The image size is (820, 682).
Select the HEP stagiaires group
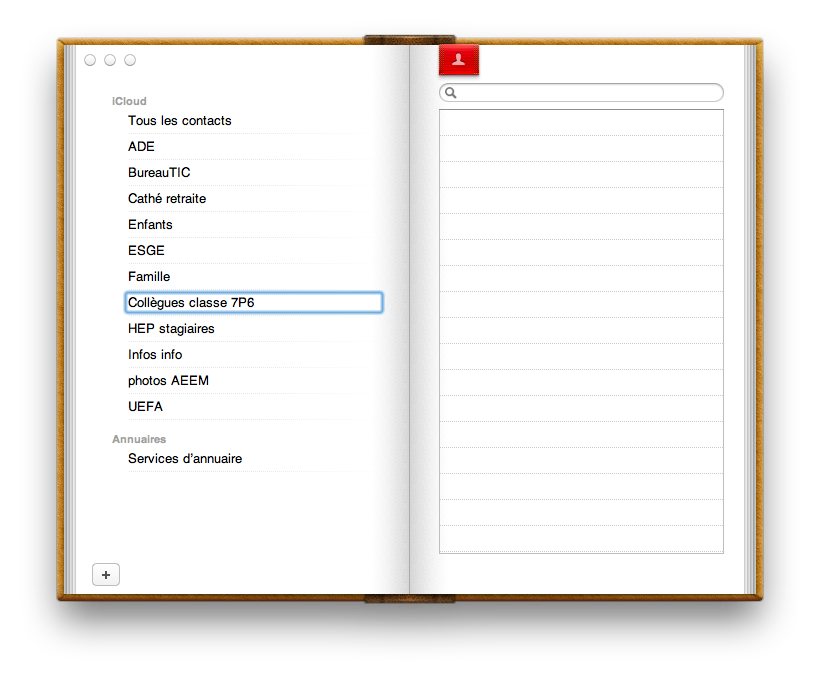coord(171,329)
